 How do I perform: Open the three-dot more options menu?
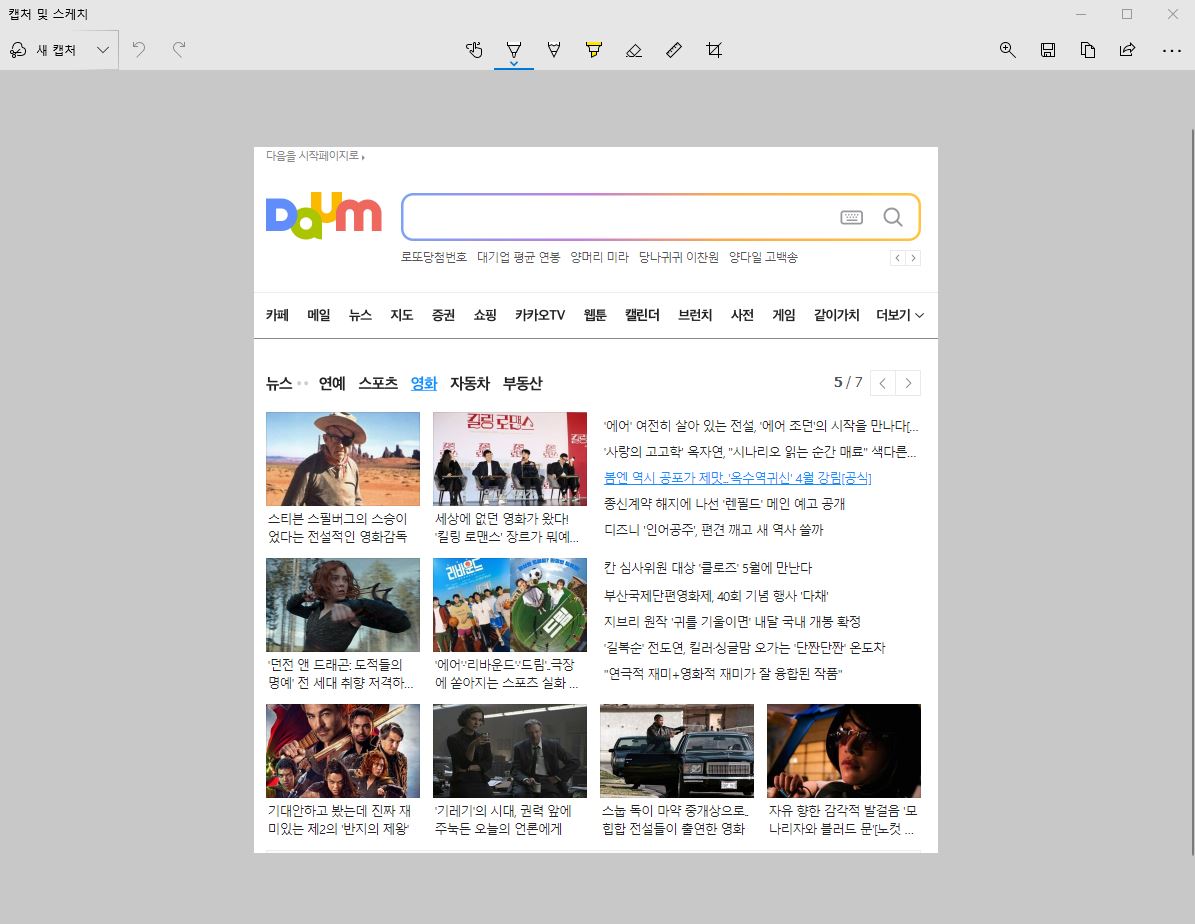(x=1172, y=50)
